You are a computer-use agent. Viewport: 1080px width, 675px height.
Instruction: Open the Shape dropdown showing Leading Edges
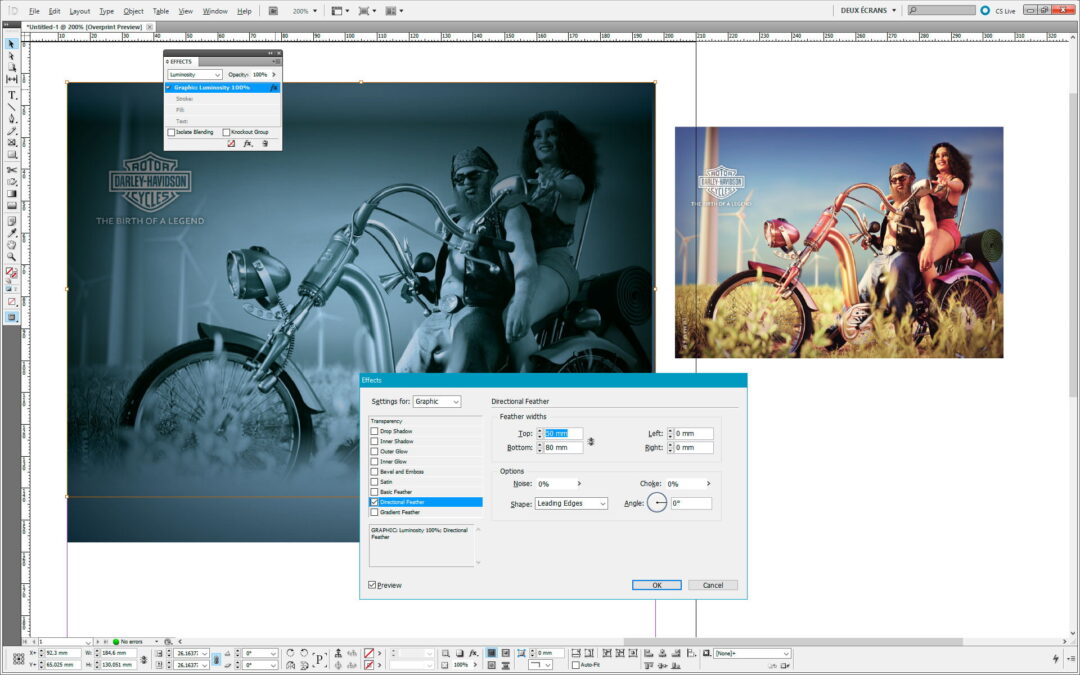tap(571, 503)
